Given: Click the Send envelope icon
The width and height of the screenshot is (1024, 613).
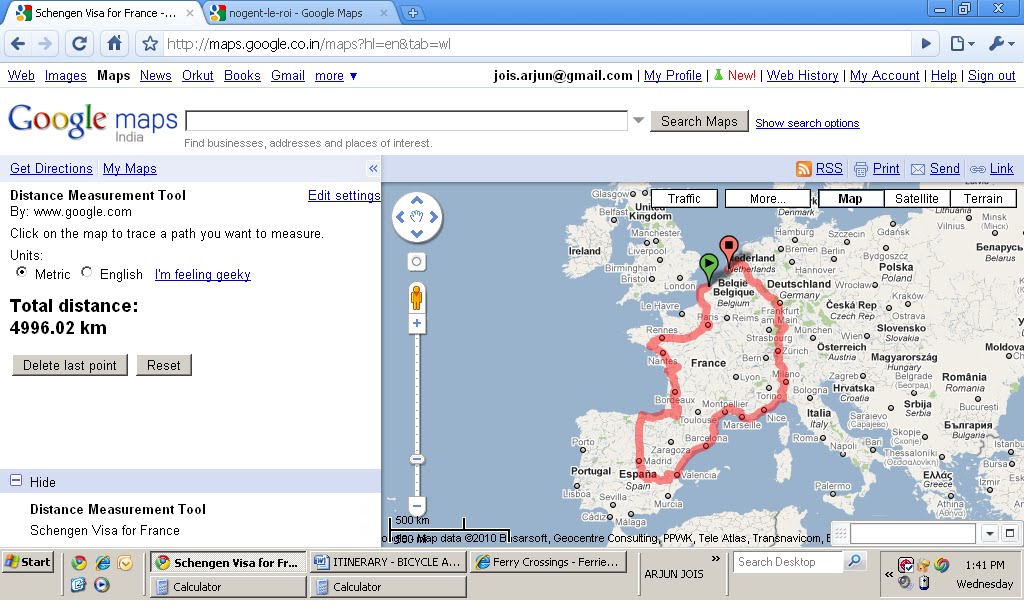Looking at the screenshot, I should click(918, 169).
